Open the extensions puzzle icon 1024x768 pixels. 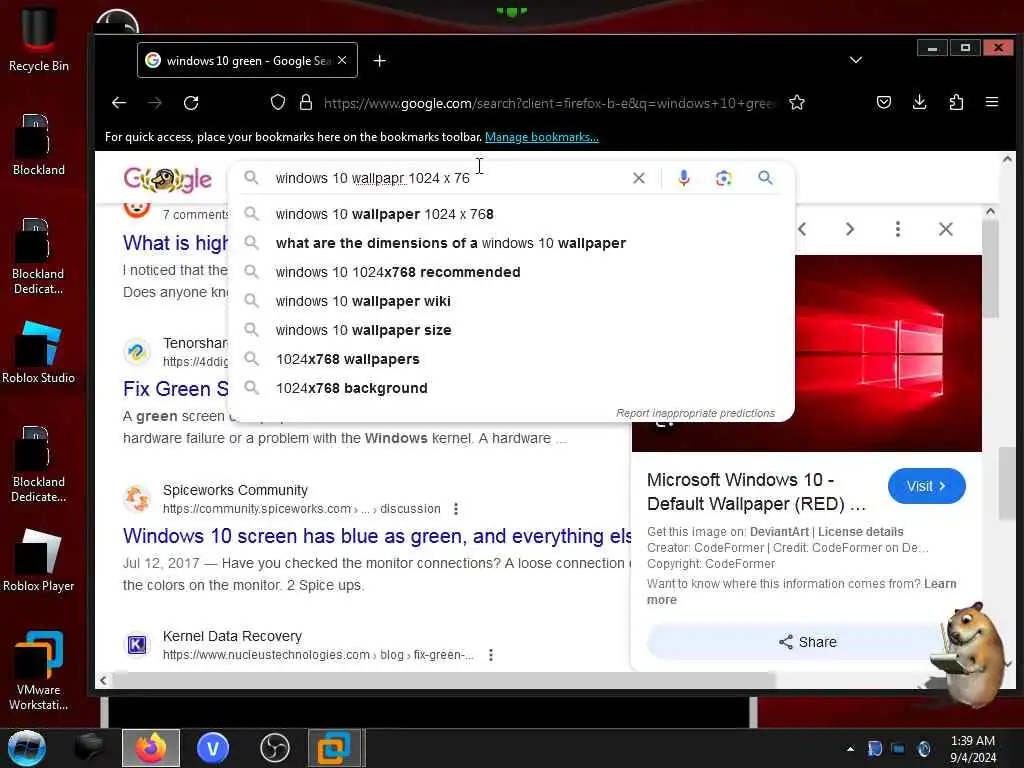click(x=956, y=103)
